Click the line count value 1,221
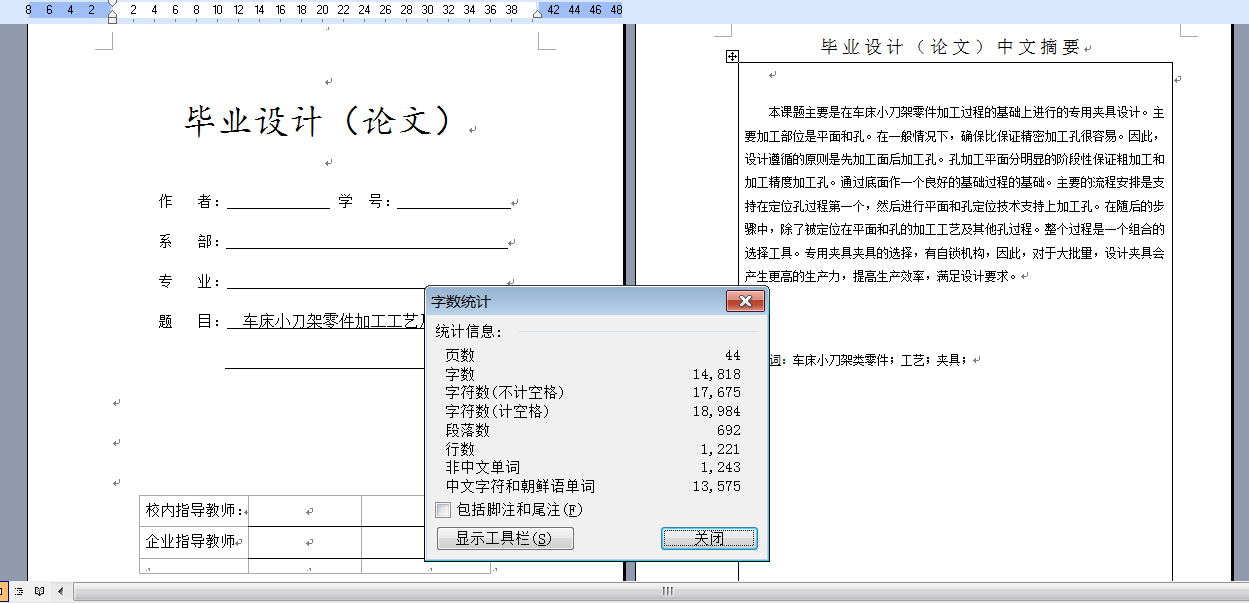The height and width of the screenshot is (603, 1249). (x=720, y=449)
